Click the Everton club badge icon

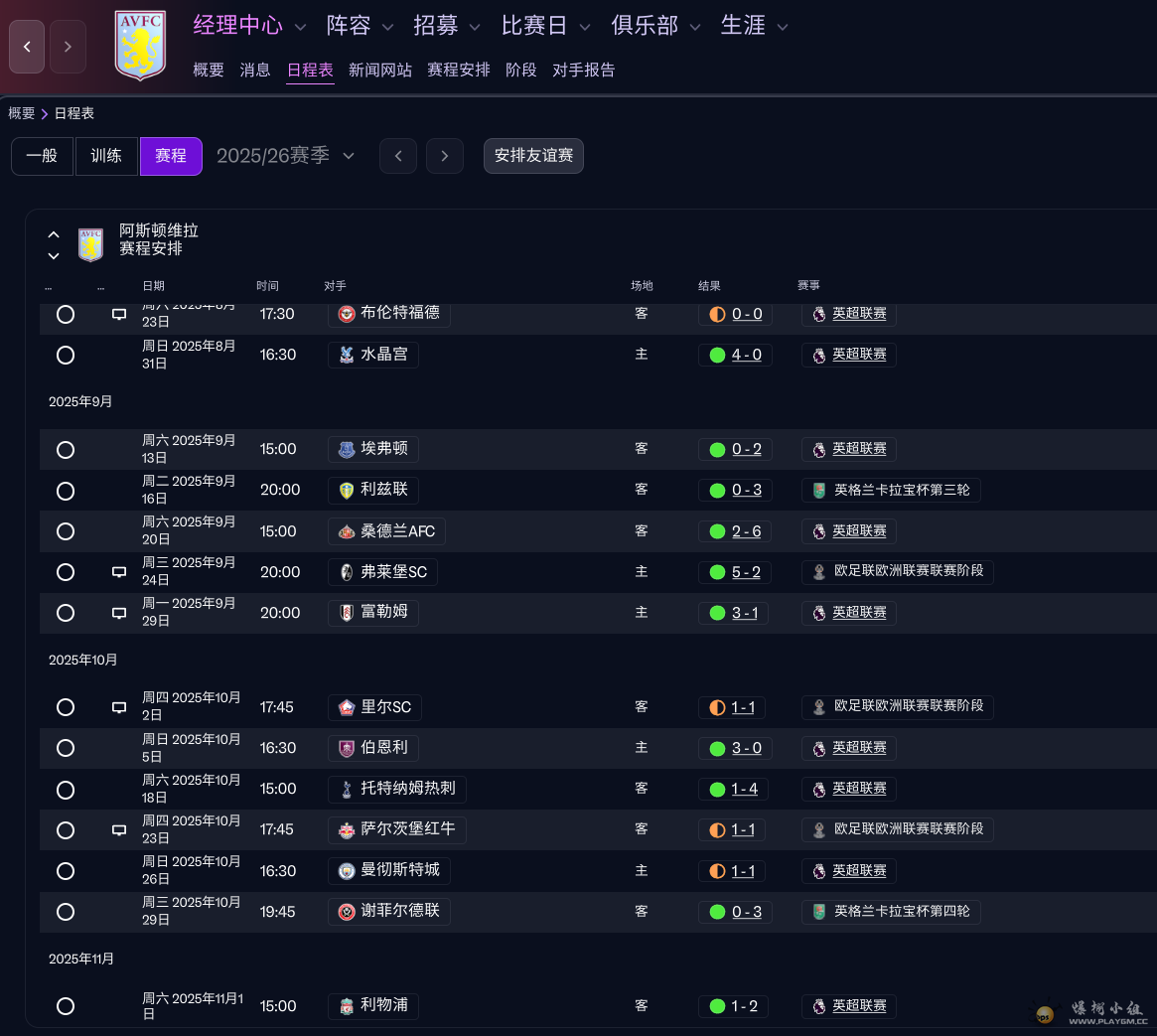pos(346,449)
